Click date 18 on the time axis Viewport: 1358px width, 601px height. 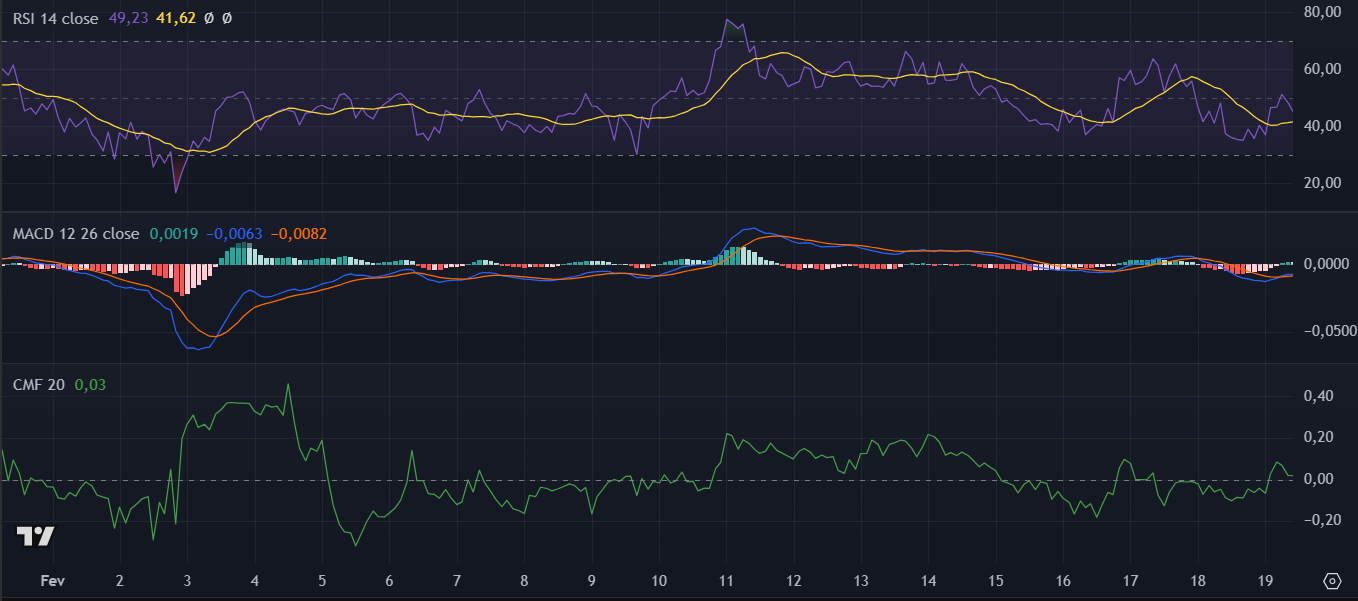point(1198,580)
